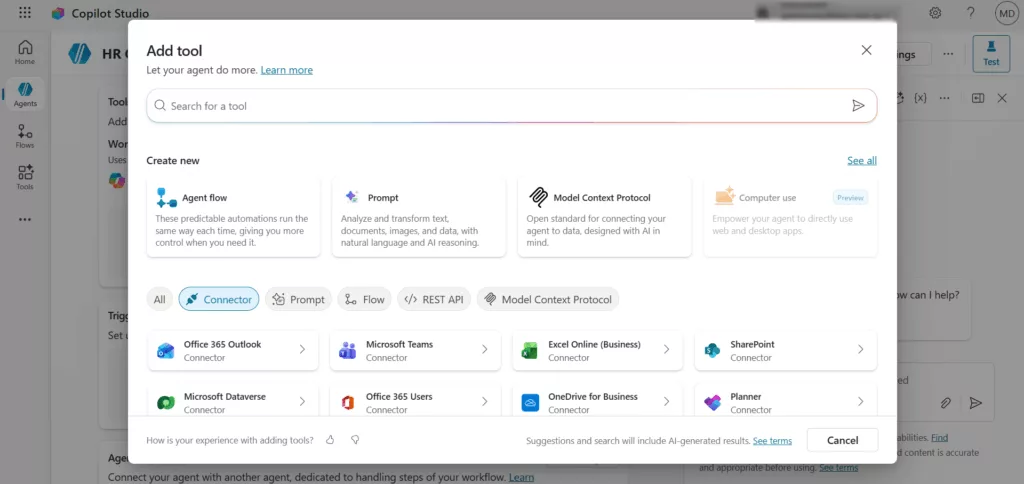Click the Office 365 Users icon
Screen dimensions: 1024x484
[347, 403]
